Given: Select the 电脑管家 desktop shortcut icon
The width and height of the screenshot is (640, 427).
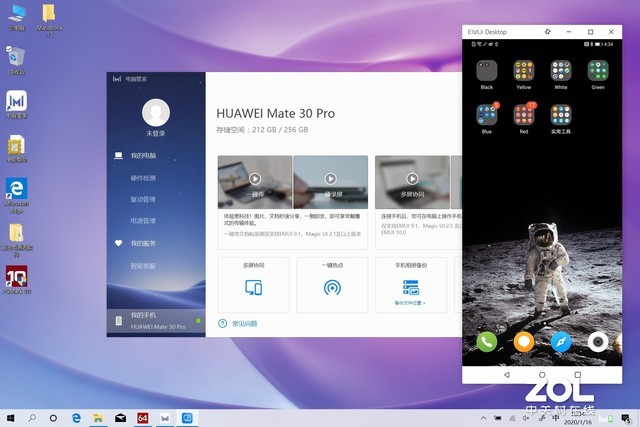Looking at the screenshot, I should tap(16, 105).
